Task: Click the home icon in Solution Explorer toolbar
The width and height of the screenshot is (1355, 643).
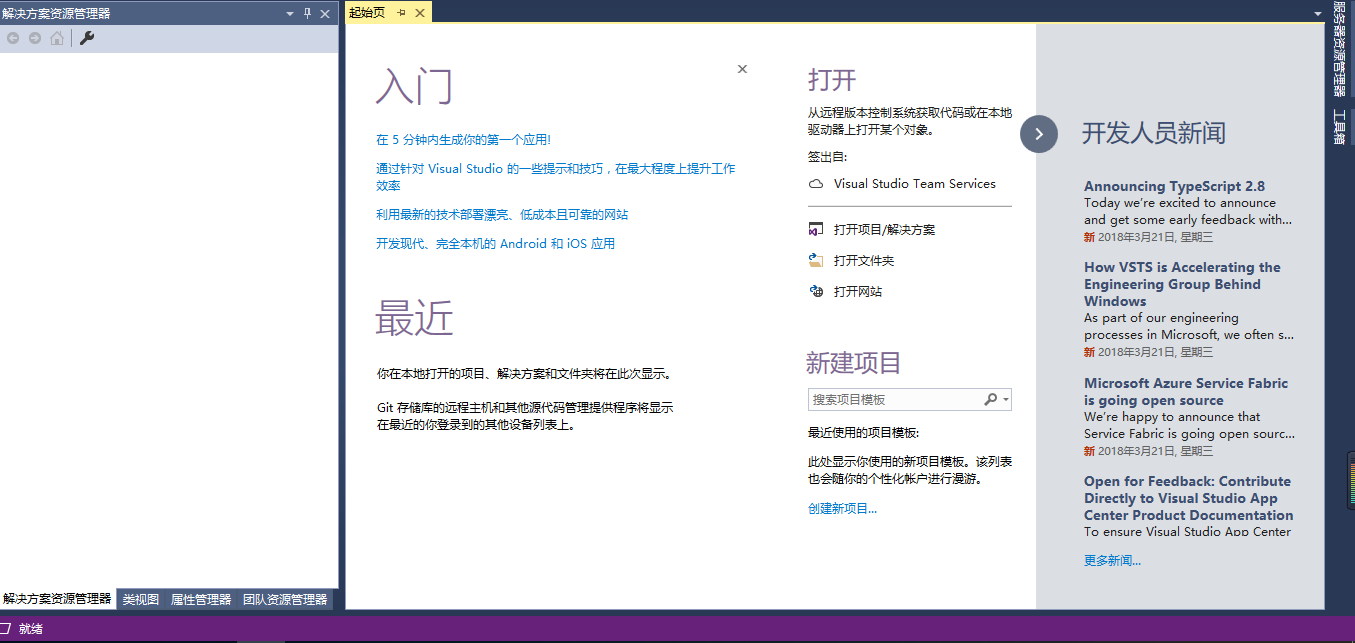Action: pos(57,38)
